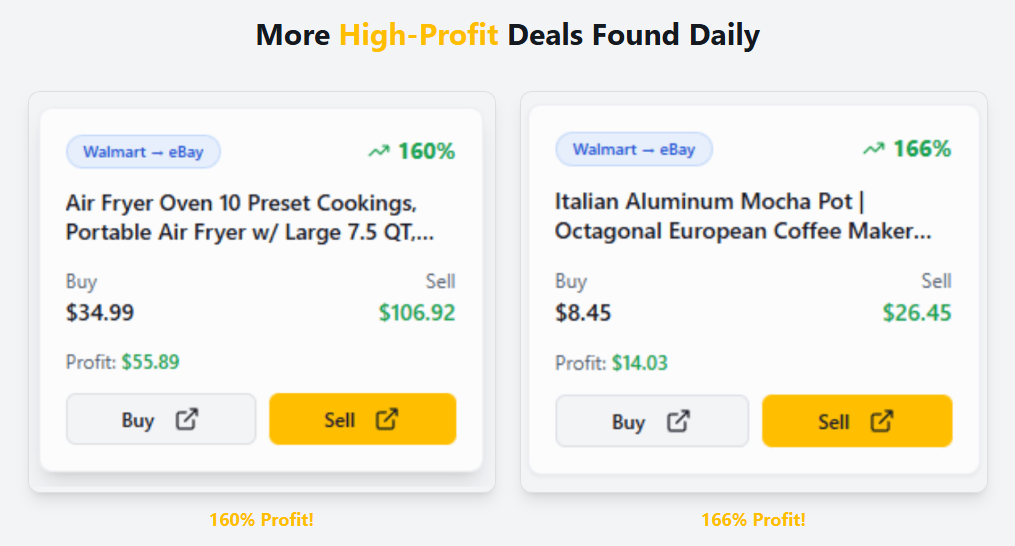1015x546 pixels.
Task: Click the trending-up arrow icon beside 160%
Action: click(x=378, y=152)
